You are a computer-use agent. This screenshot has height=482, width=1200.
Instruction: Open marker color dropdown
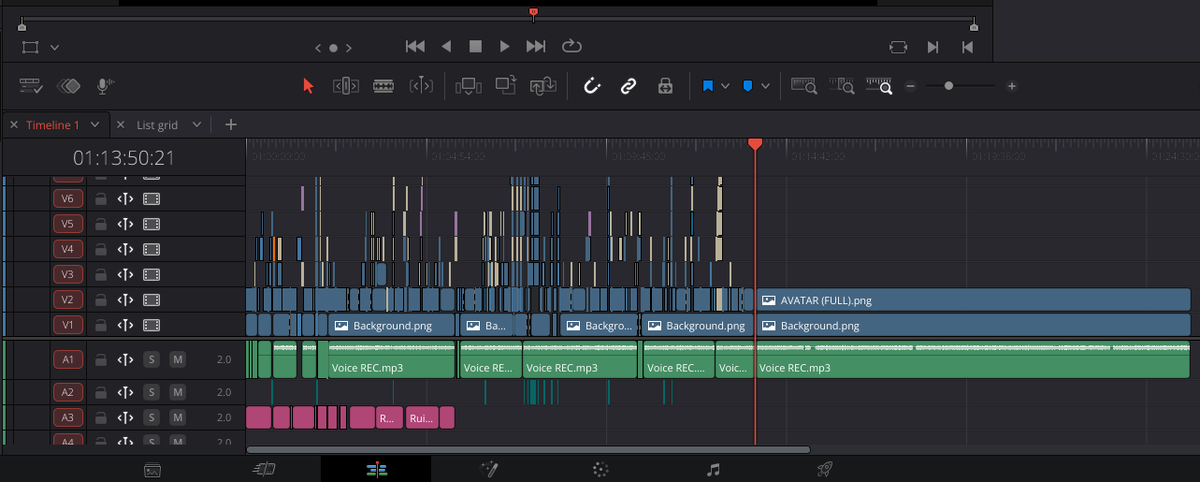coord(766,87)
